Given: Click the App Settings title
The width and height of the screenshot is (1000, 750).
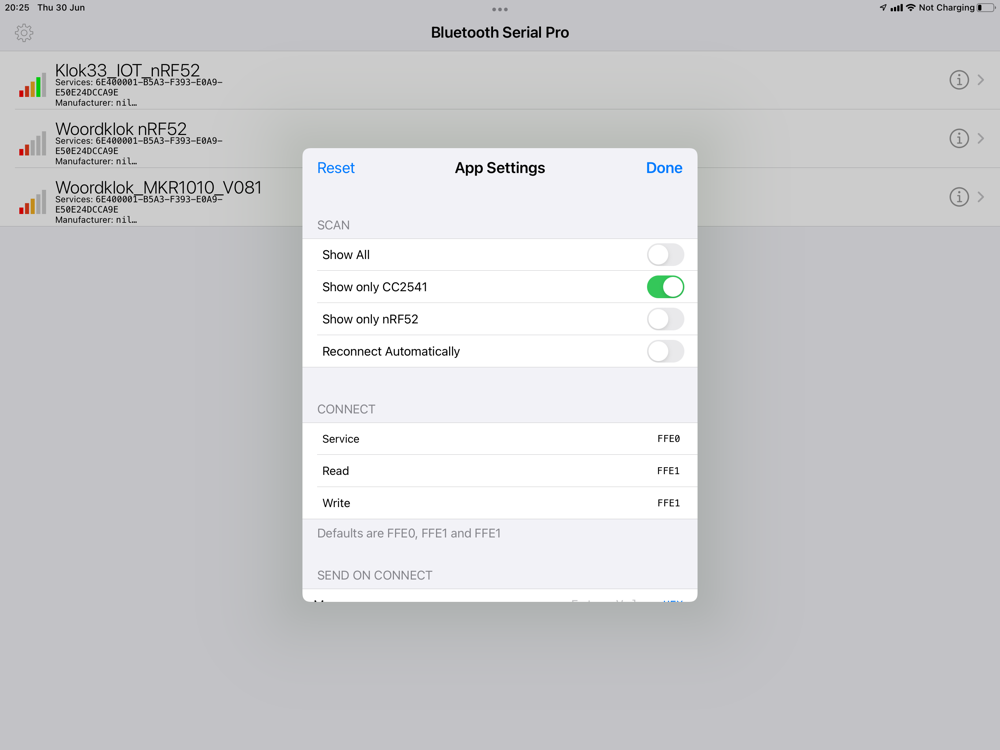Looking at the screenshot, I should (500, 168).
